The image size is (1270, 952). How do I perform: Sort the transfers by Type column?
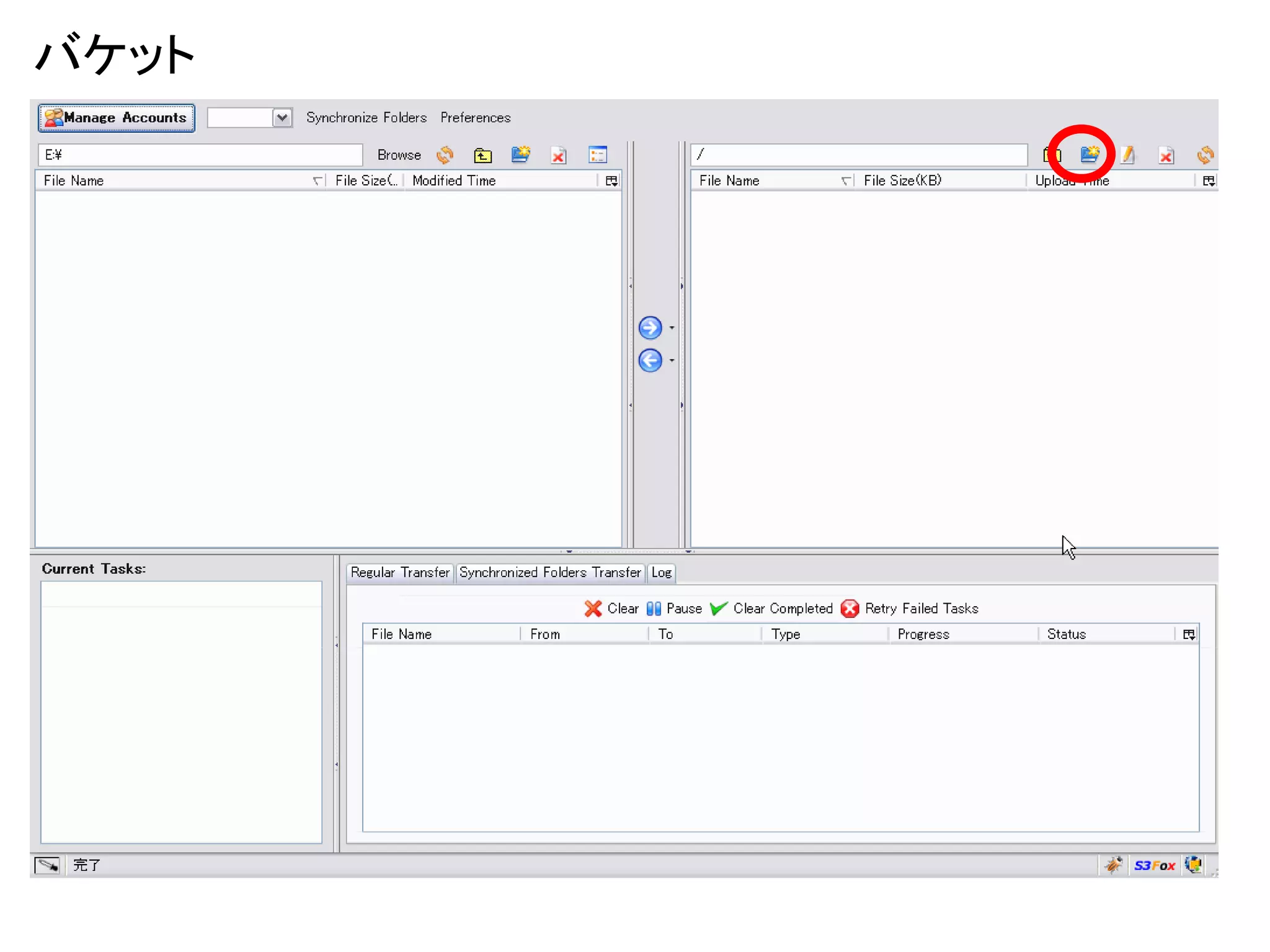(825, 635)
